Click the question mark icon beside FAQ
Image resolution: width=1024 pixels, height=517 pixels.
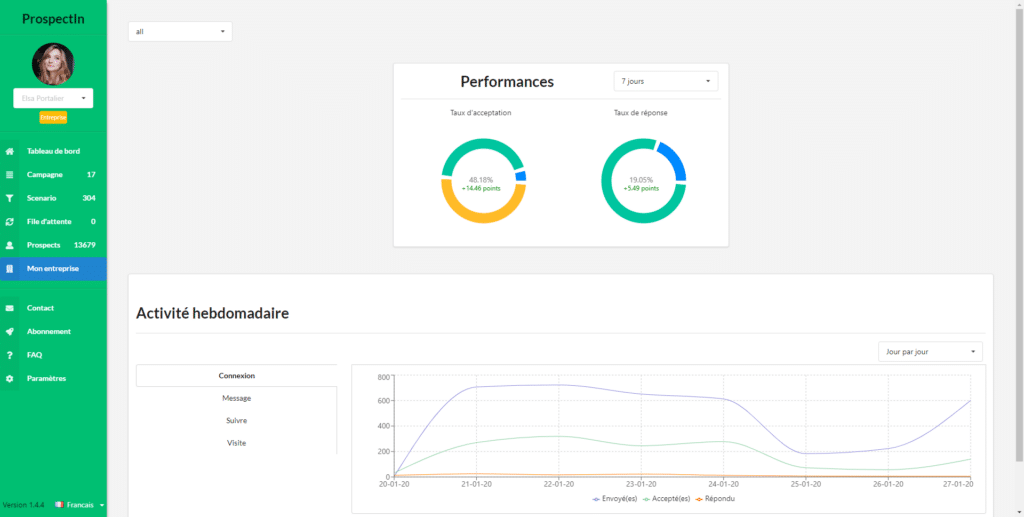click(x=9, y=355)
